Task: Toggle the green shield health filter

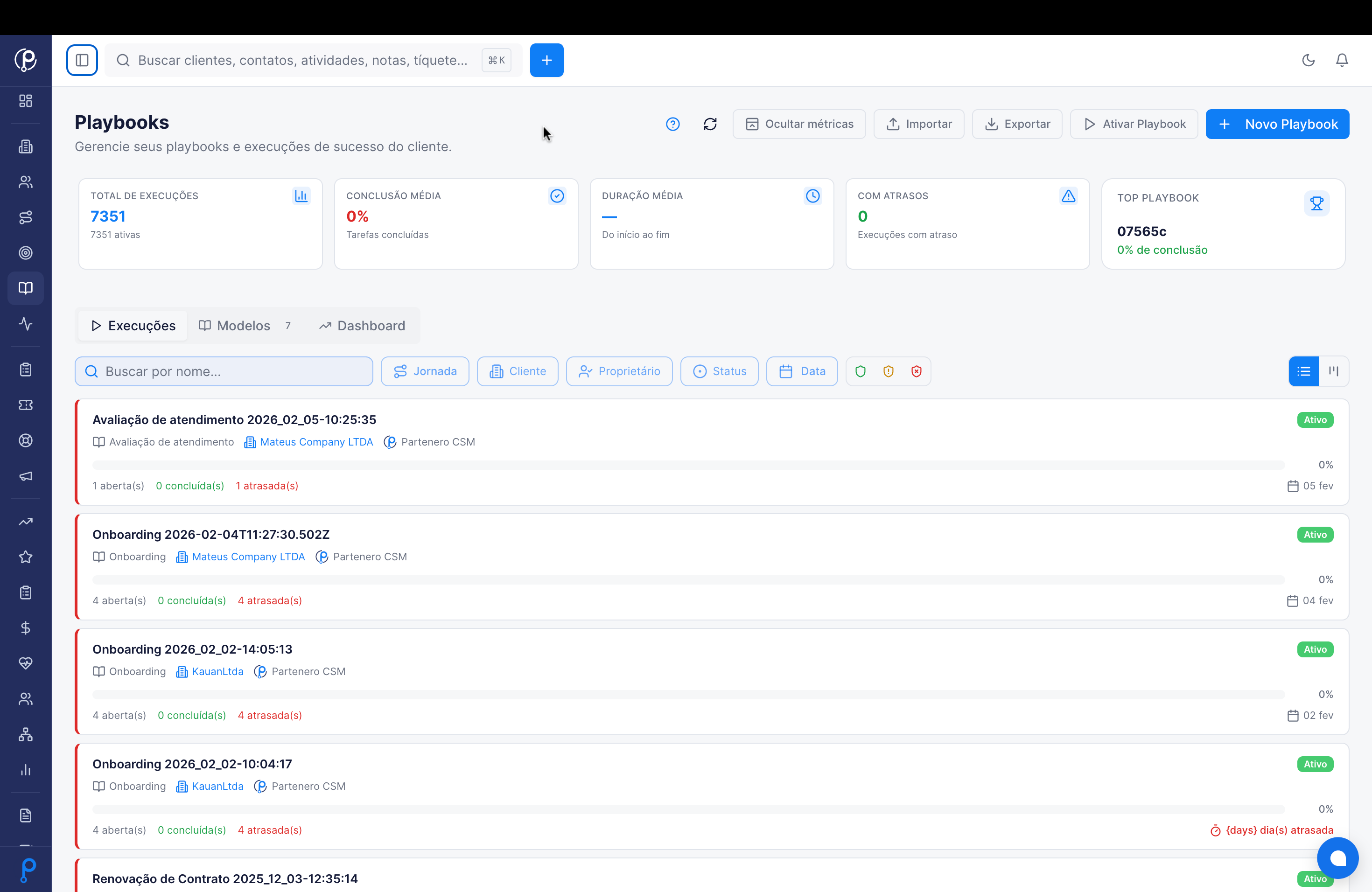Action: [x=860, y=371]
